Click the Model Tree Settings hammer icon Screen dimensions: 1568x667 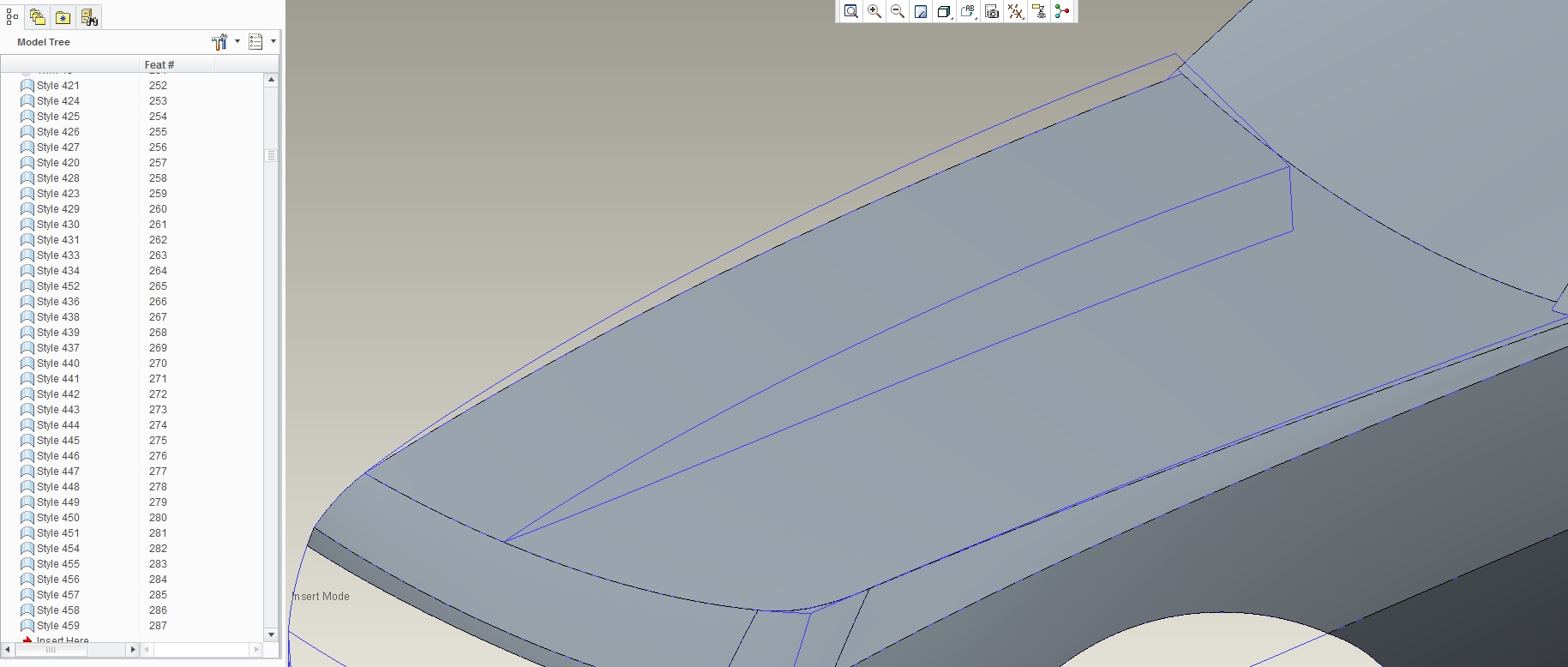219,41
